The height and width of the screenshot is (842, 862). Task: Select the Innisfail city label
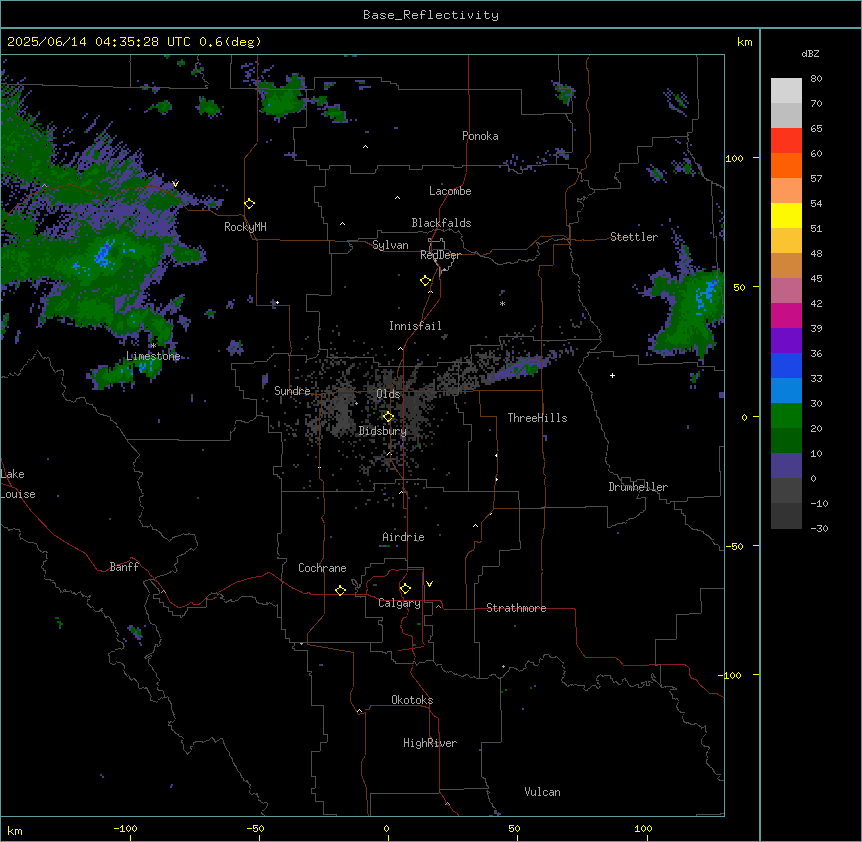tap(415, 326)
